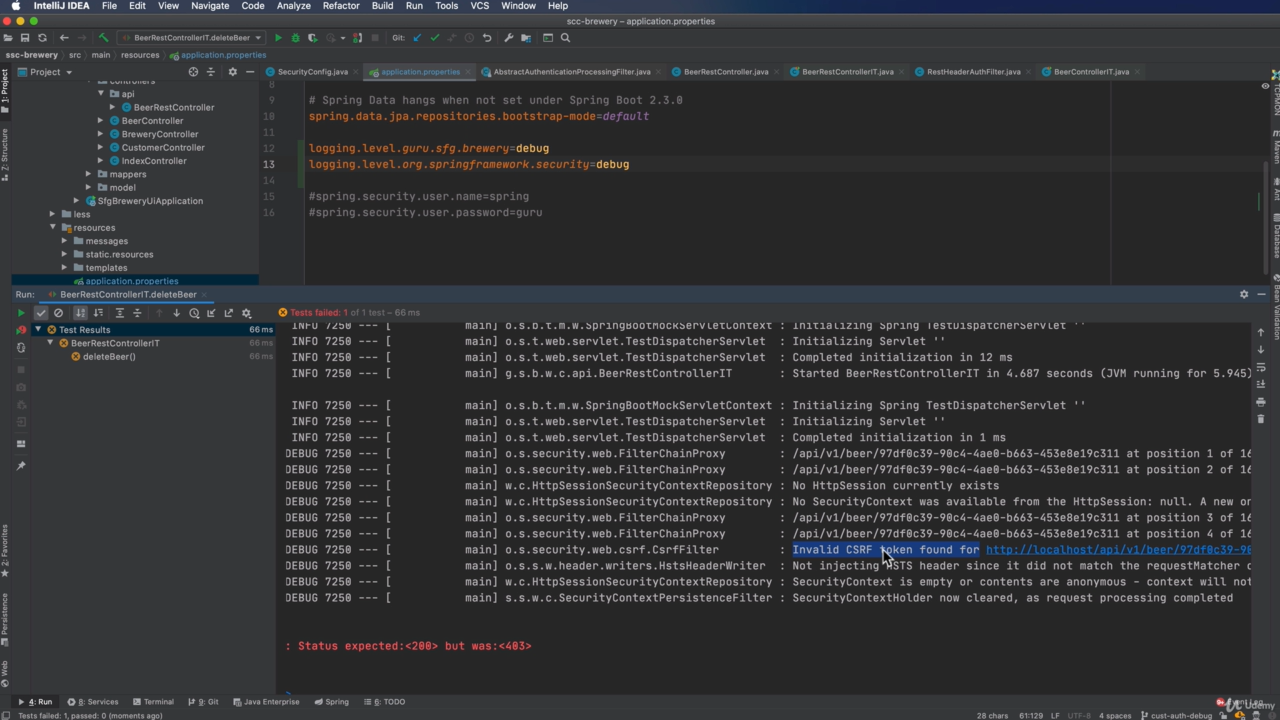This screenshot has height=720, width=1280.
Task: Click the Git commit checkmark icon
Action: [x=434, y=38]
